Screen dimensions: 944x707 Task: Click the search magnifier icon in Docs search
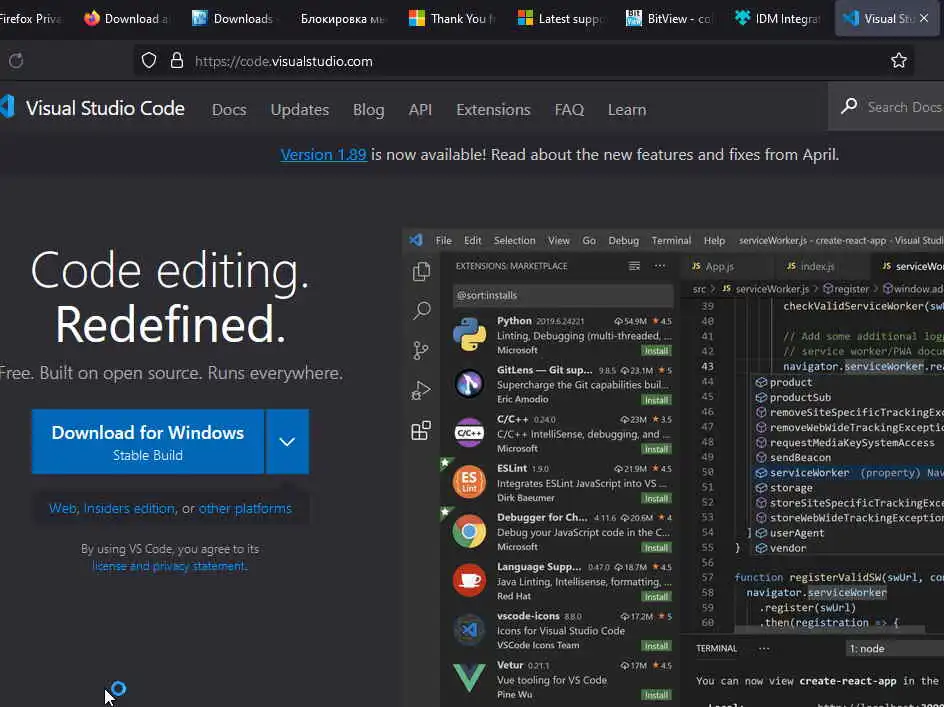[x=849, y=107]
